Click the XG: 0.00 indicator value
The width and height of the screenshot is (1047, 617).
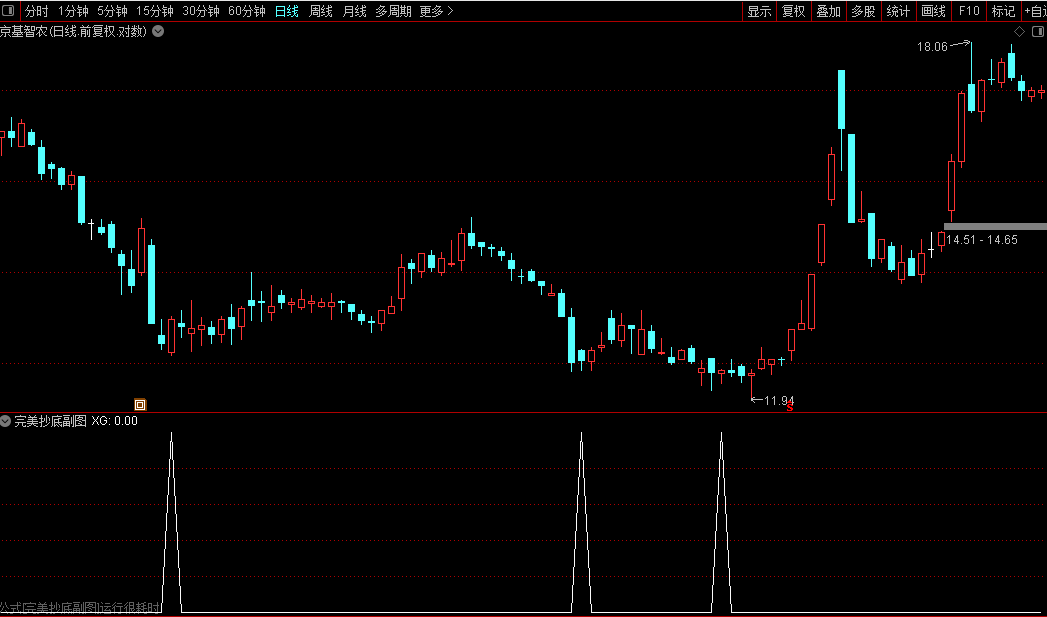pos(114,421)
